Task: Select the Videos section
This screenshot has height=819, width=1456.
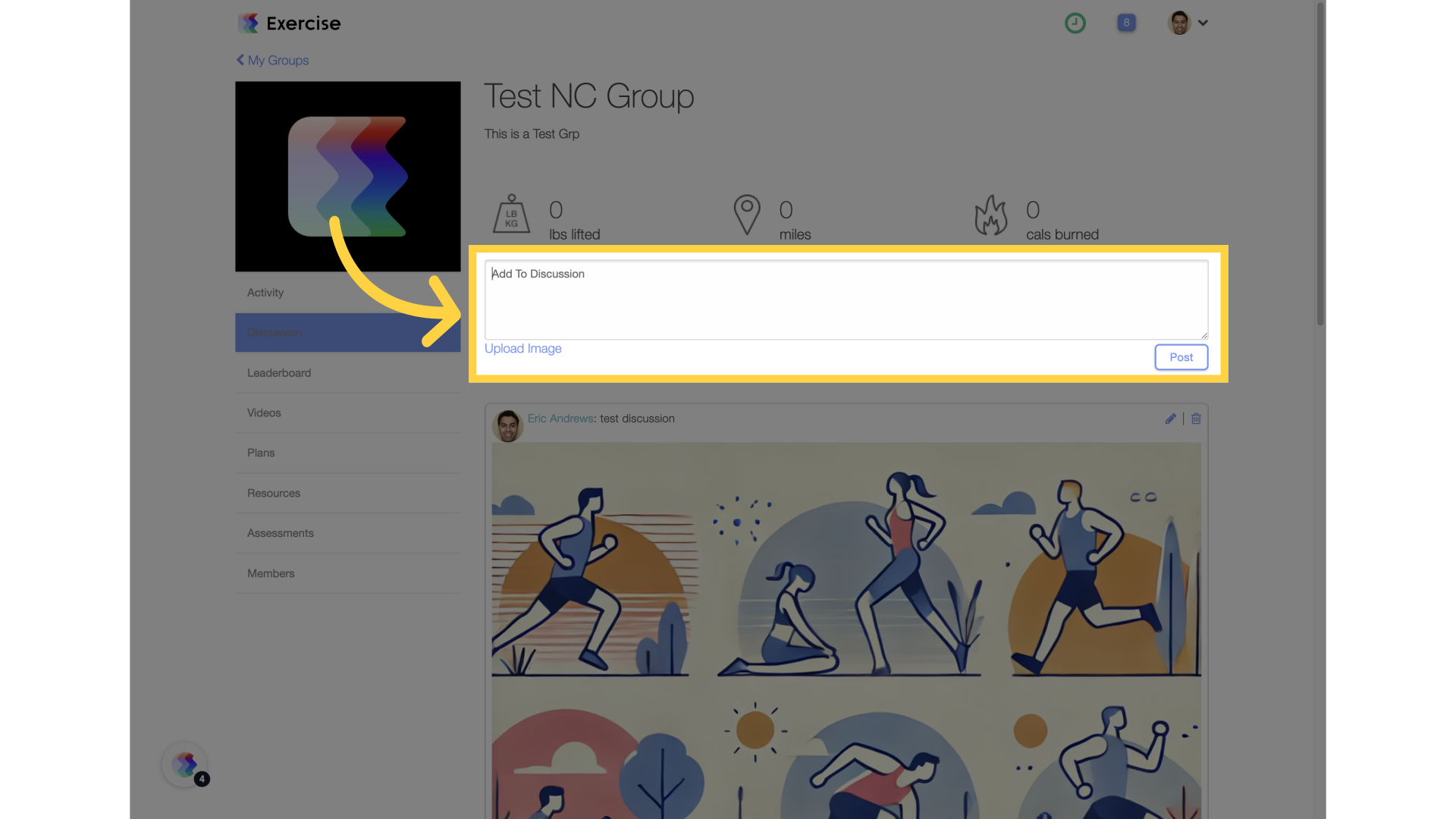Action: point(348,413)
